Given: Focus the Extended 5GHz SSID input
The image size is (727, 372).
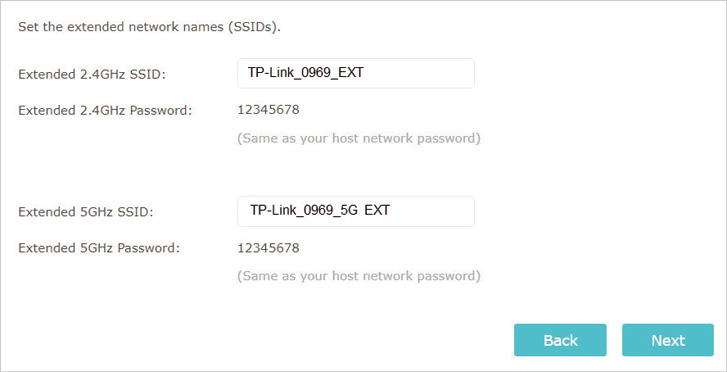Looking at the screenshot, I should click(x=356, y=211).
